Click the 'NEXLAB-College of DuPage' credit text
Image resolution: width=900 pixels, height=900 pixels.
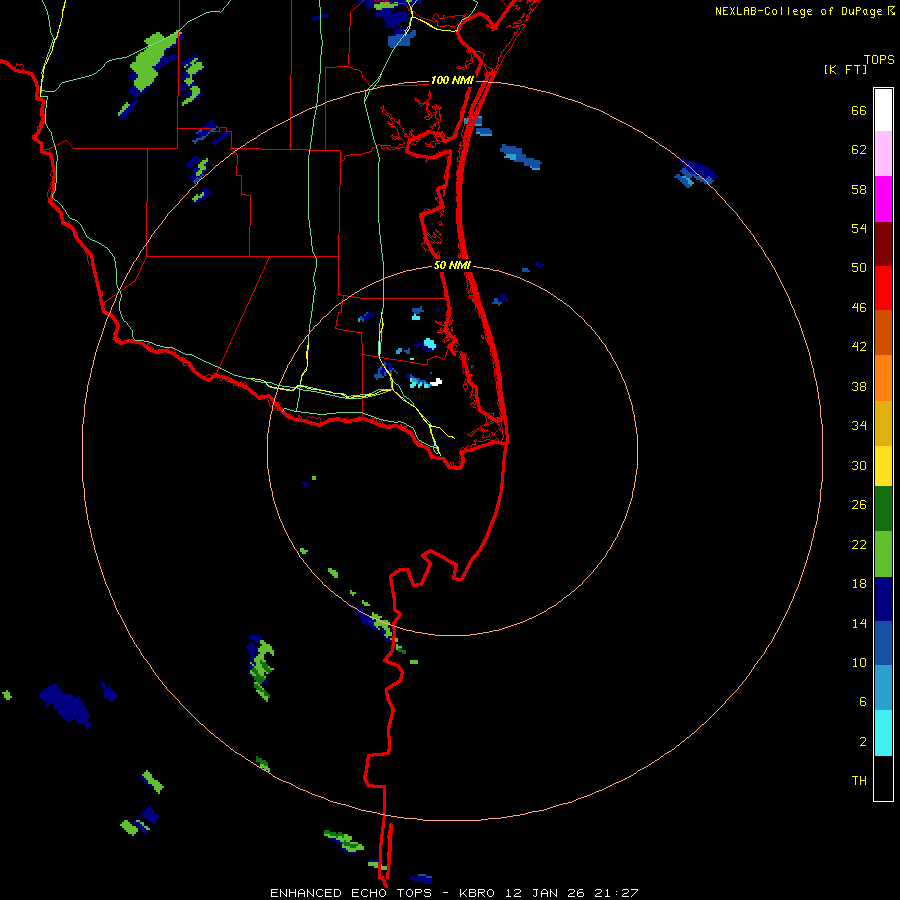point(799,11)
